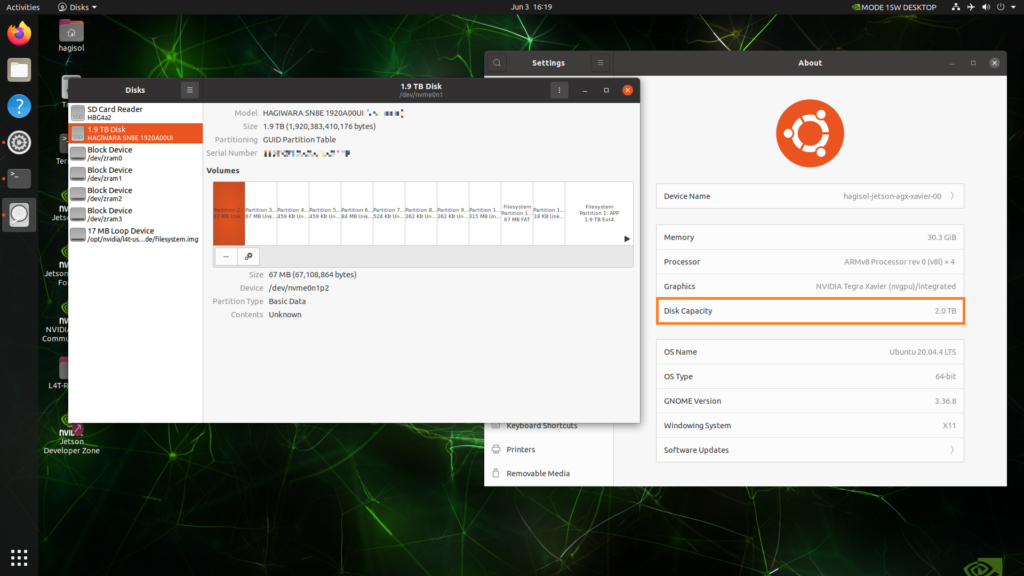Select Partition 9 volume block

[453, 214]
